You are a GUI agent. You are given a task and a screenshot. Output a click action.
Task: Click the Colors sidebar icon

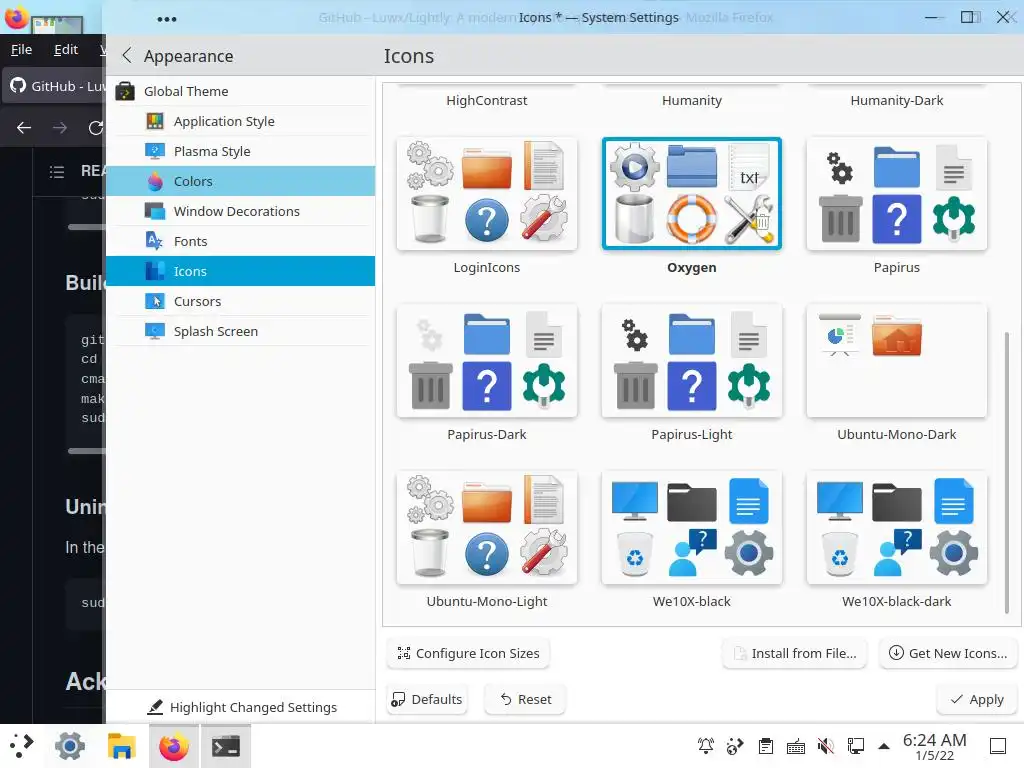point(155,182)
